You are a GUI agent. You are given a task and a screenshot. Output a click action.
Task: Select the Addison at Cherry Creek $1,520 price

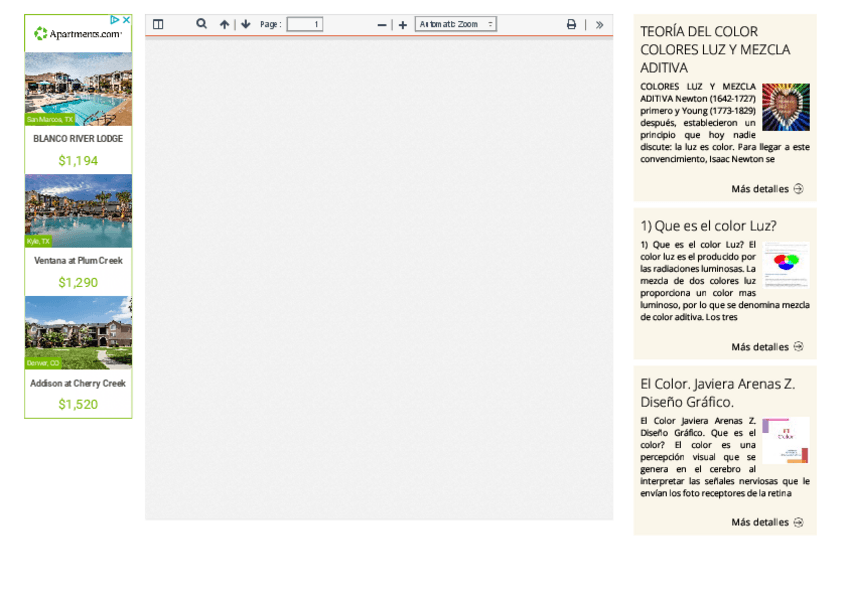point(78,404)
